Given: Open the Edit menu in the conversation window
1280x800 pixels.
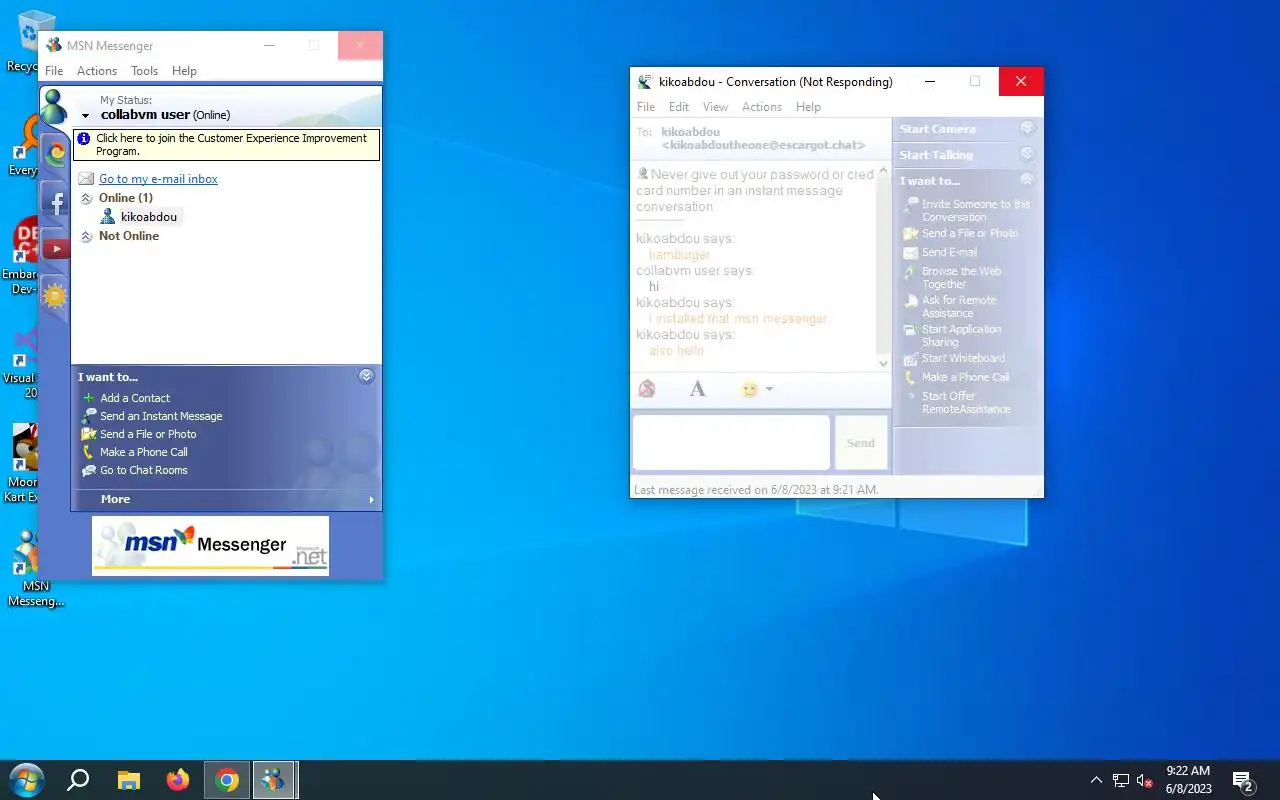Looking at the screenshot, I should (x=679, y=107).
